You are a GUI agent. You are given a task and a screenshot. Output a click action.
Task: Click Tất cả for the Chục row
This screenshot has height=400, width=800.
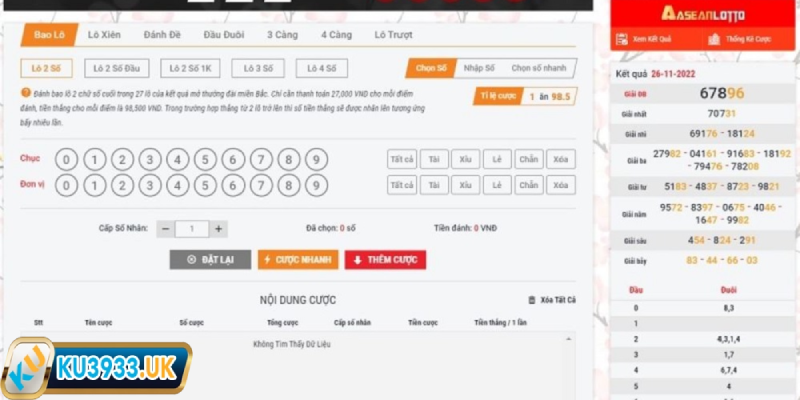(402, 159)
